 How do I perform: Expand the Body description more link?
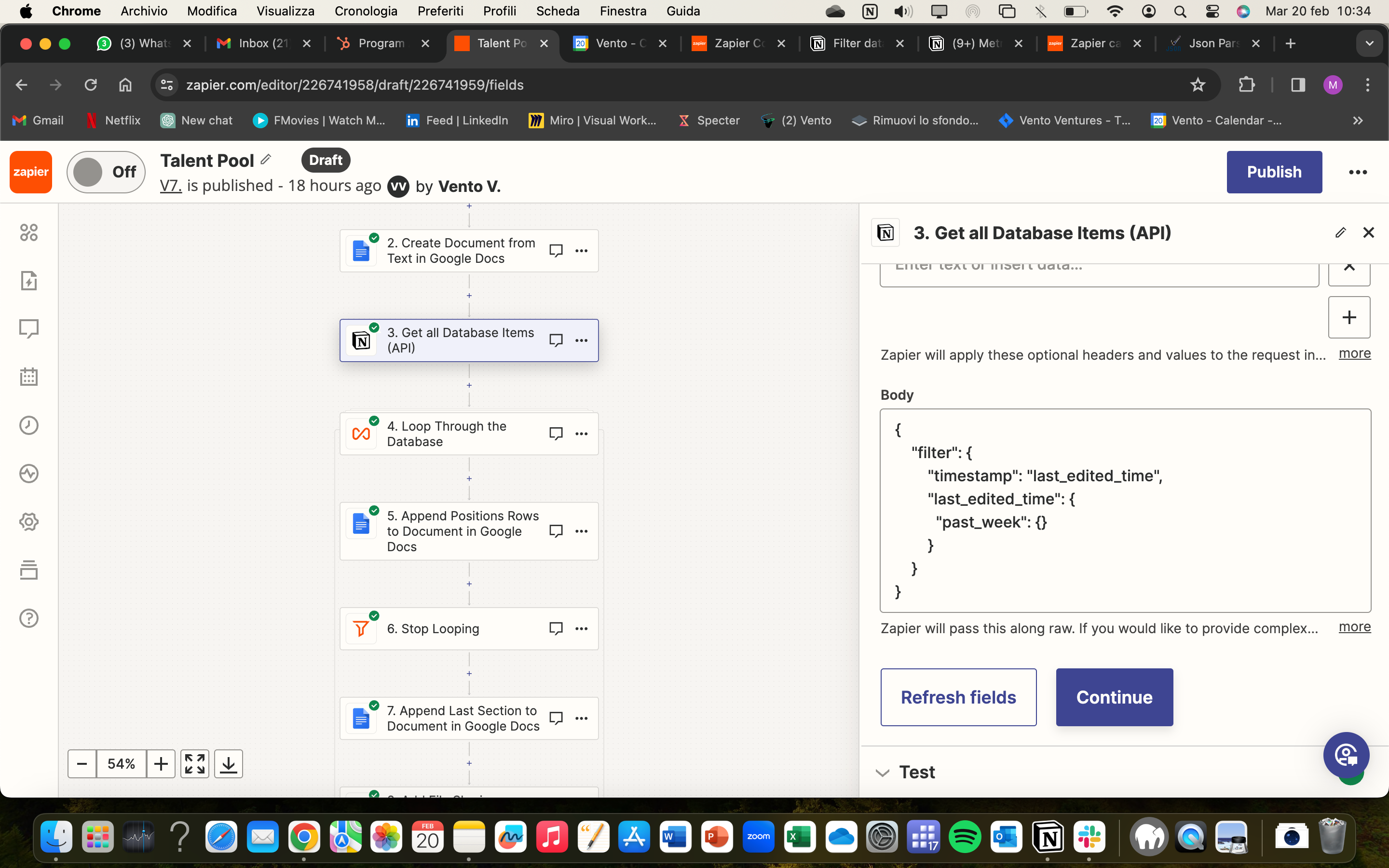[x=1355, y=627]
